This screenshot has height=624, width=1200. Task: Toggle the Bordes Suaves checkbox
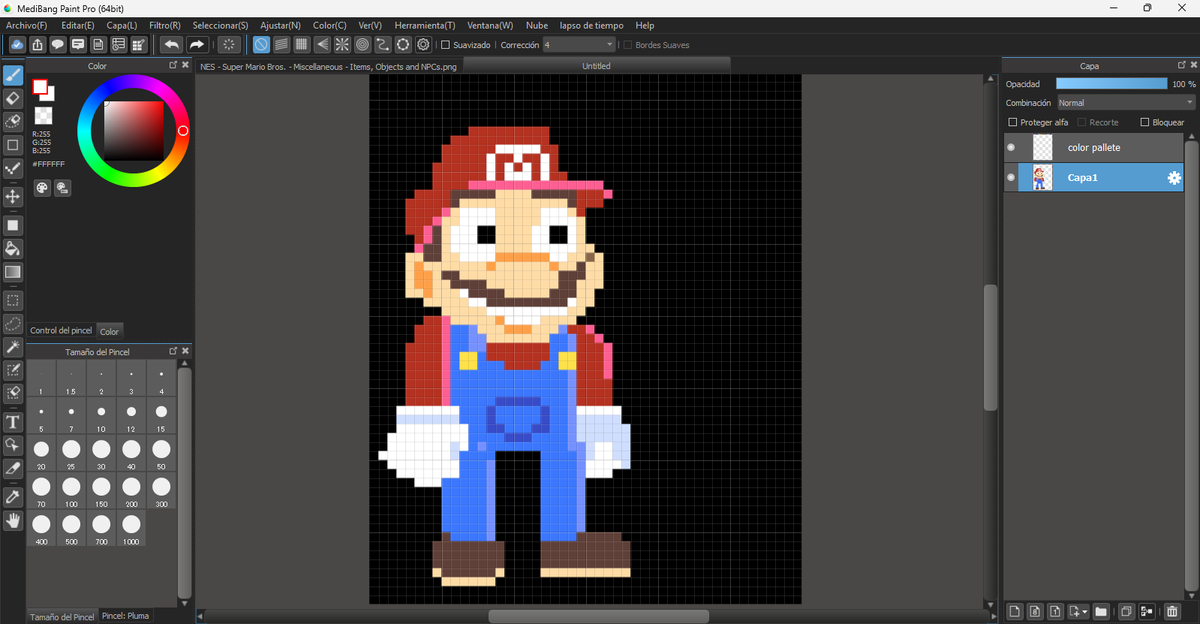coord(628,45)
